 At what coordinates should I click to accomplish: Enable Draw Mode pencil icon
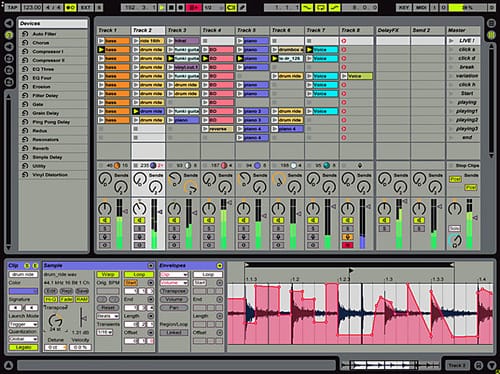(242, 7)
